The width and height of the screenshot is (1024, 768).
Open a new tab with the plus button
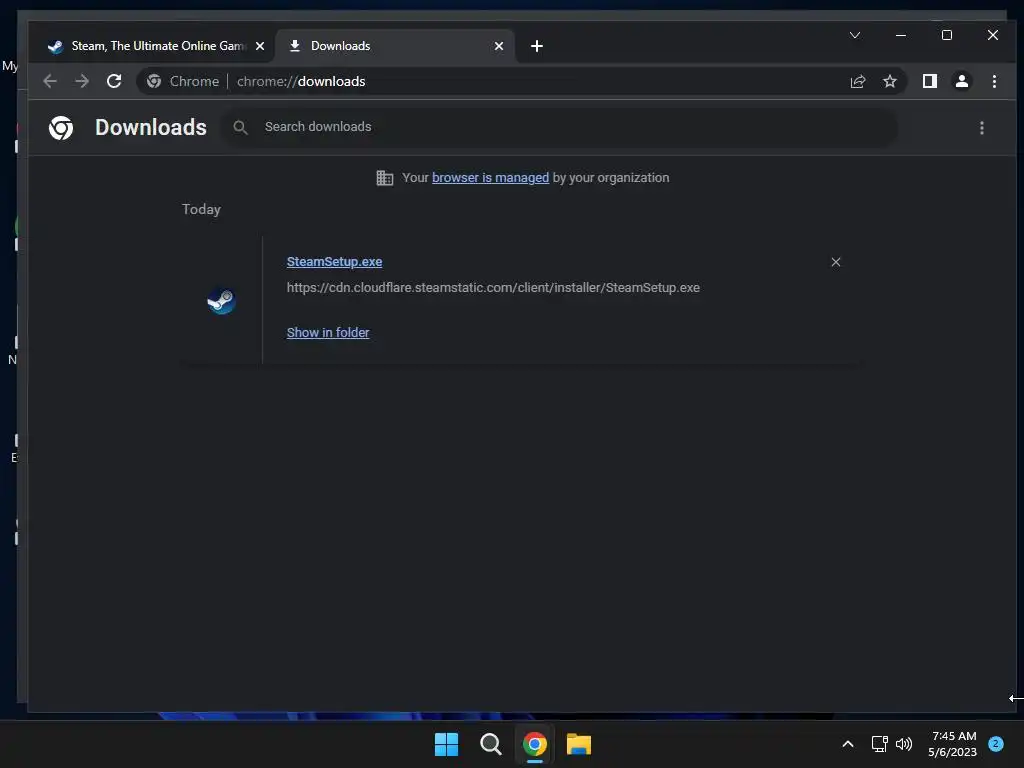(537, 46)
